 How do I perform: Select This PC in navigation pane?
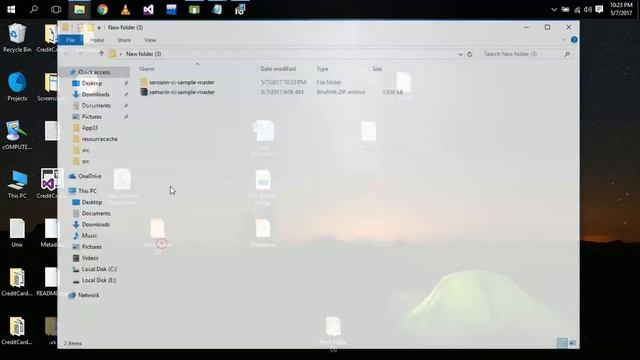(87, 191)
